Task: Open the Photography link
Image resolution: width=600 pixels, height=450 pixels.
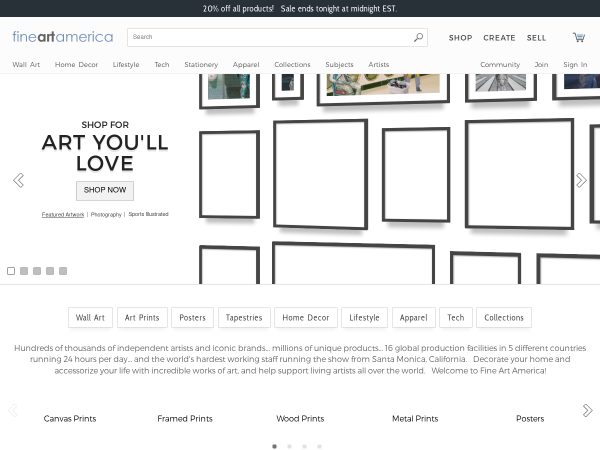Action: [x=106, y=215]
